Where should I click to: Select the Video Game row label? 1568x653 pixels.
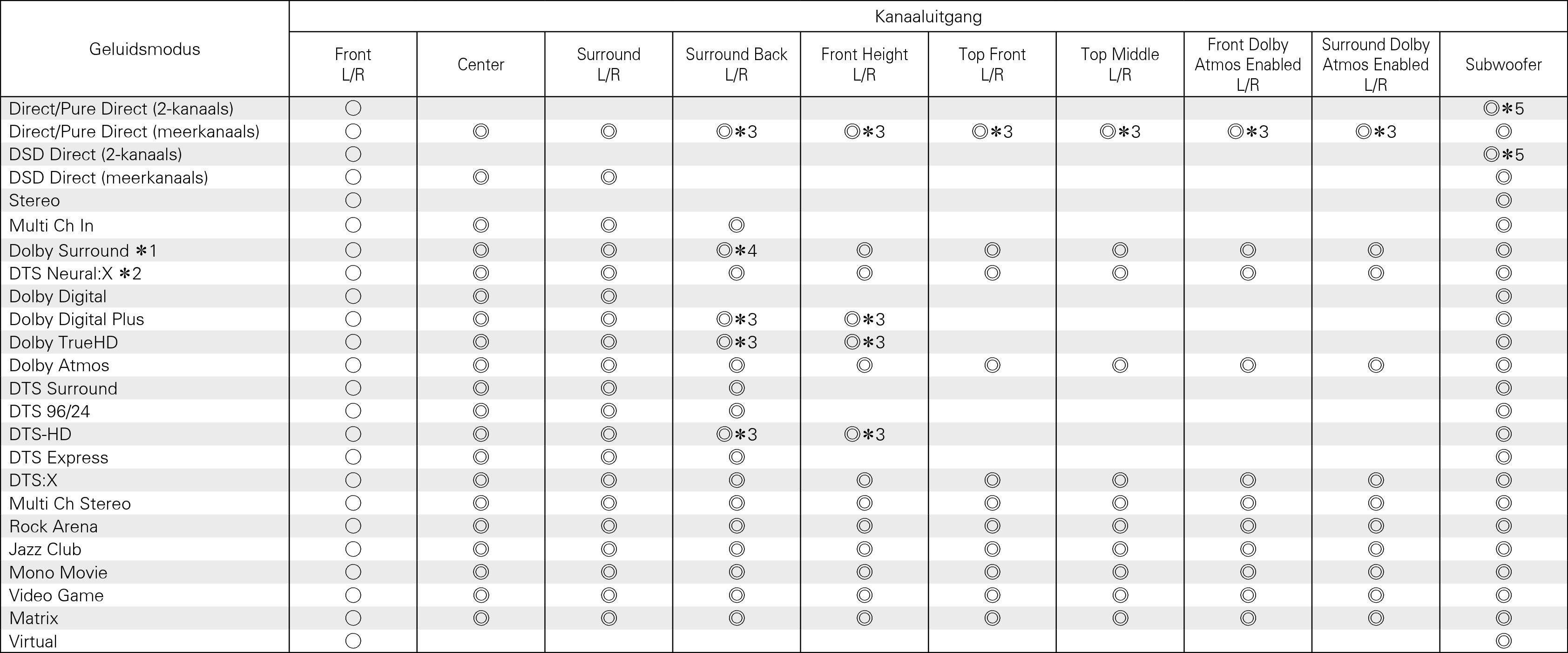(56, 595)
